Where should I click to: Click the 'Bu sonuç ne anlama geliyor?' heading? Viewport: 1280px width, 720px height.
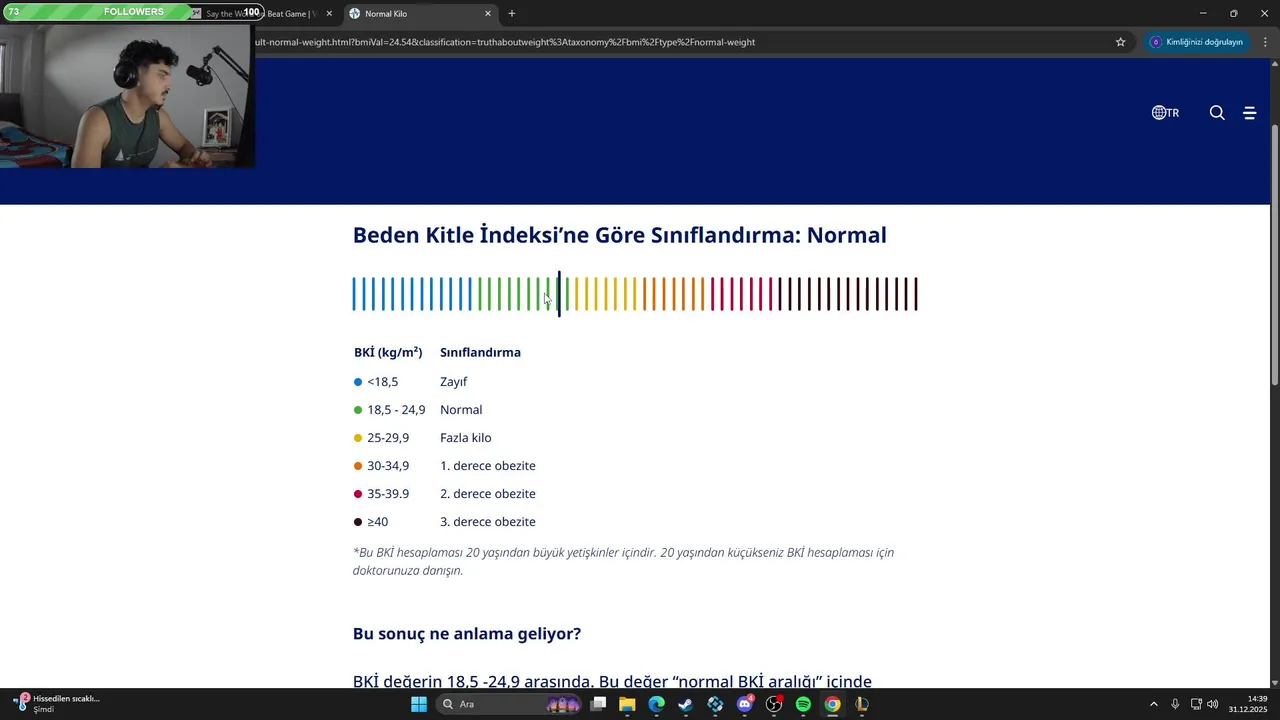tap(467, 634)
